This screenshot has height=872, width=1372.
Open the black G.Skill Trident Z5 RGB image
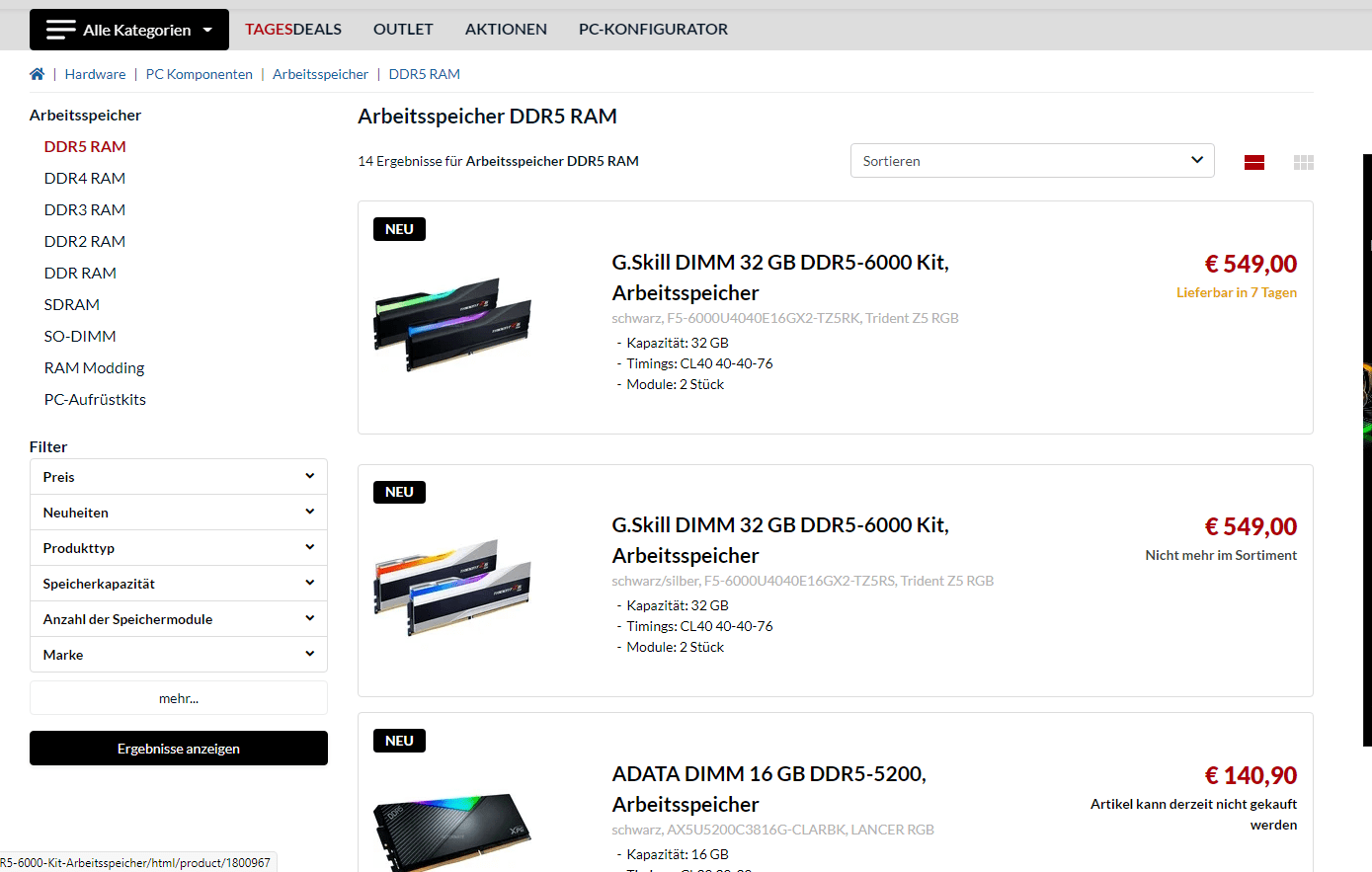pyautogui.click(x=452, y=324)
